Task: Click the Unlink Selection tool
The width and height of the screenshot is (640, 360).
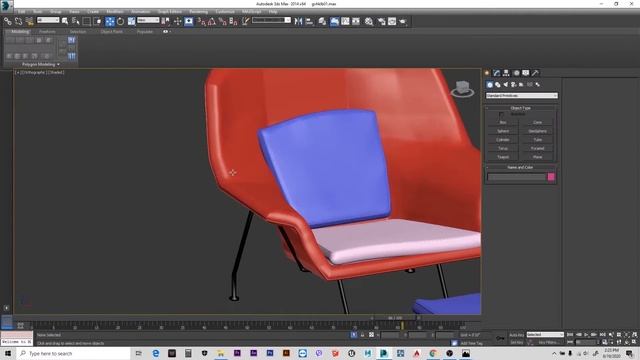Action: 18,21
